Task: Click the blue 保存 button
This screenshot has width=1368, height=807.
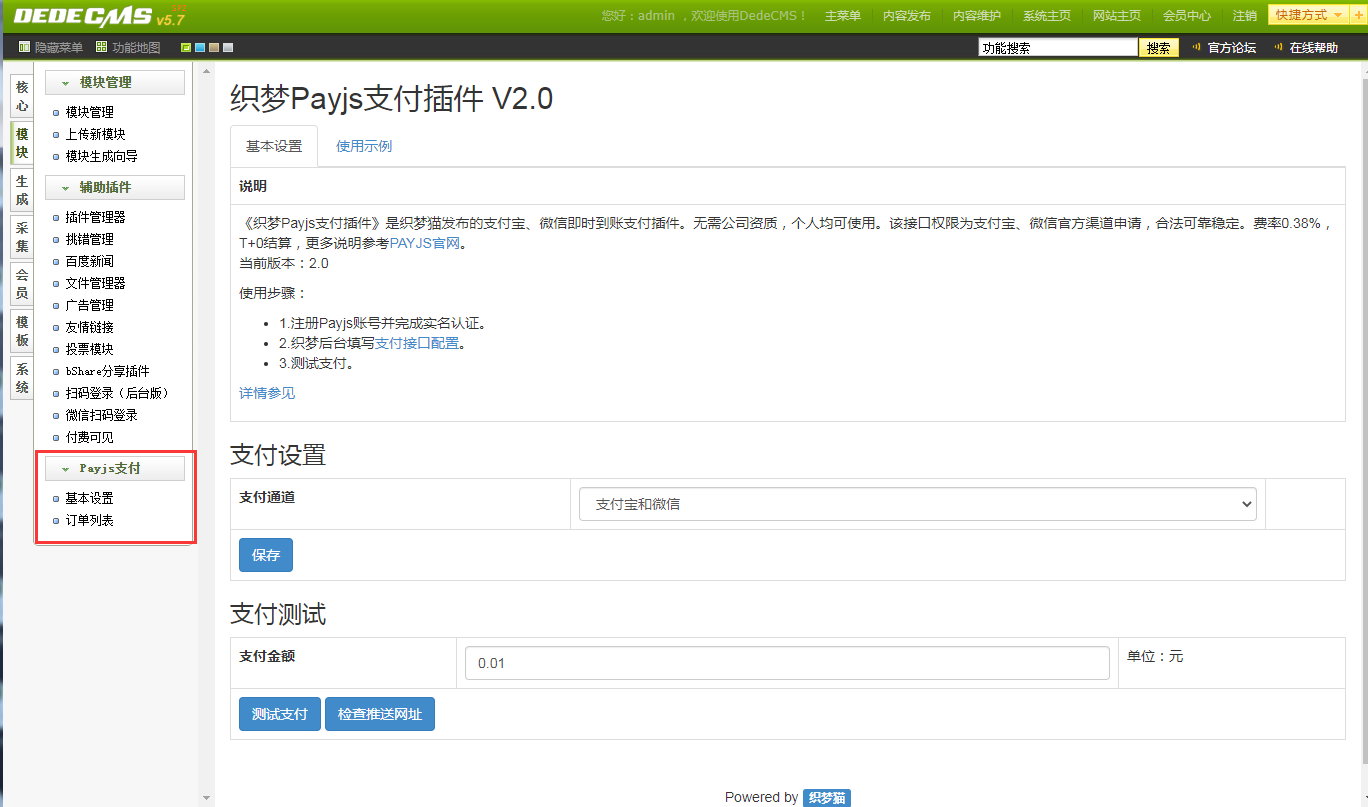Action: point(266,555)
